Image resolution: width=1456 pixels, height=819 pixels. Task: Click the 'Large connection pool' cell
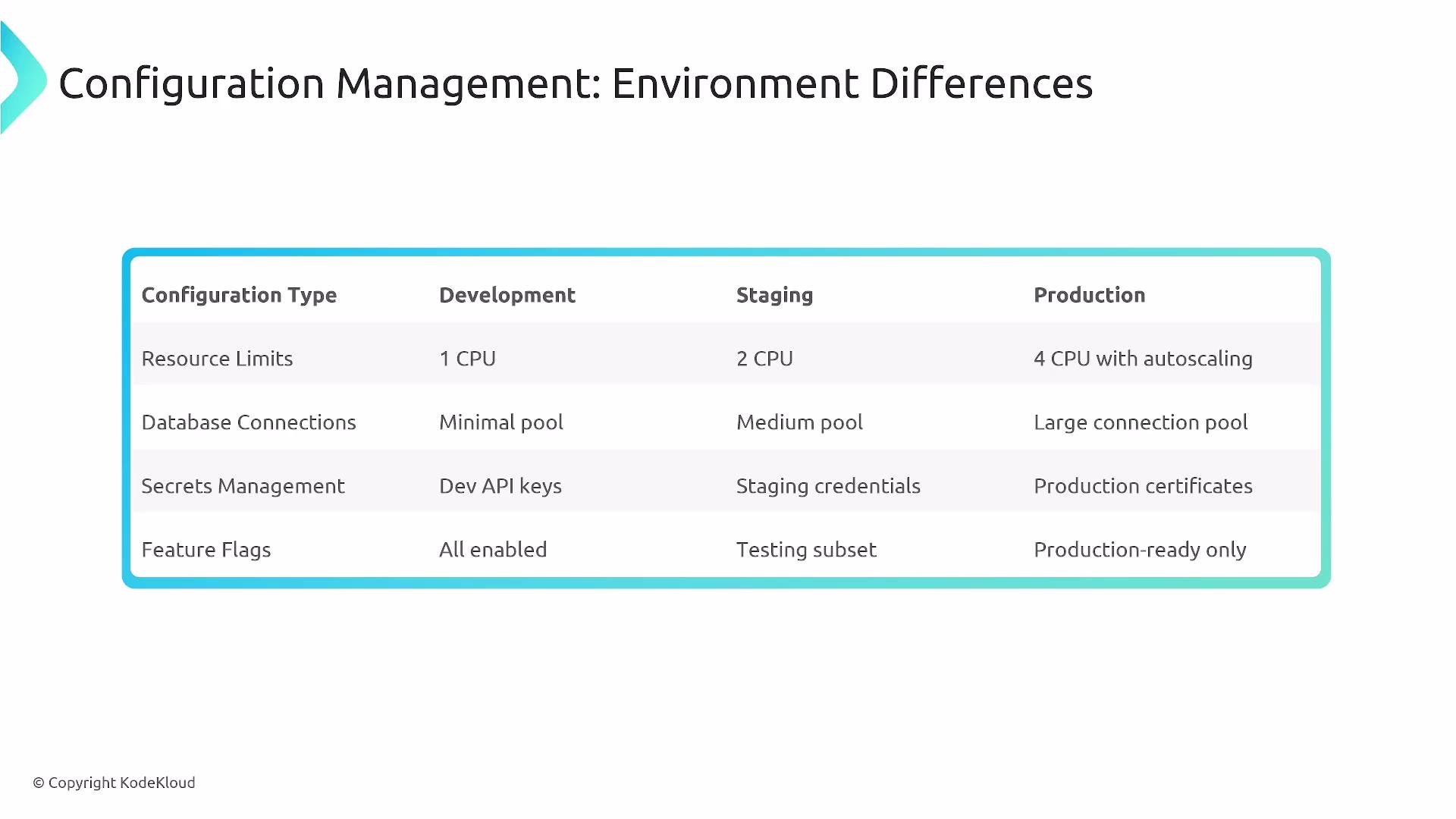point(1141,423)
